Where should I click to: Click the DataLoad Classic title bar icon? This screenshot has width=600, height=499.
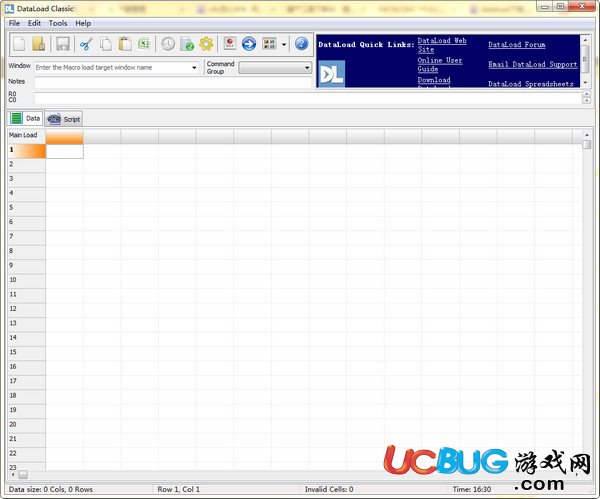click(x=10, y=8)
